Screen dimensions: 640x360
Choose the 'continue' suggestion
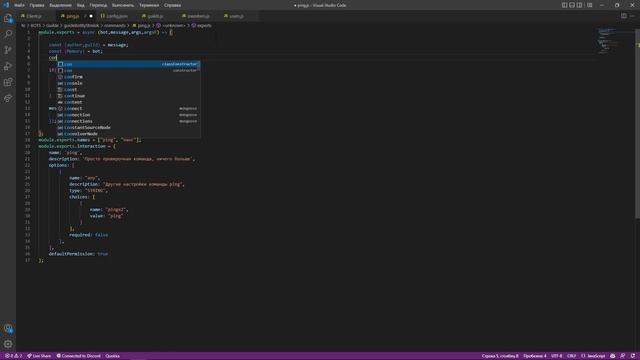point(129,96)
